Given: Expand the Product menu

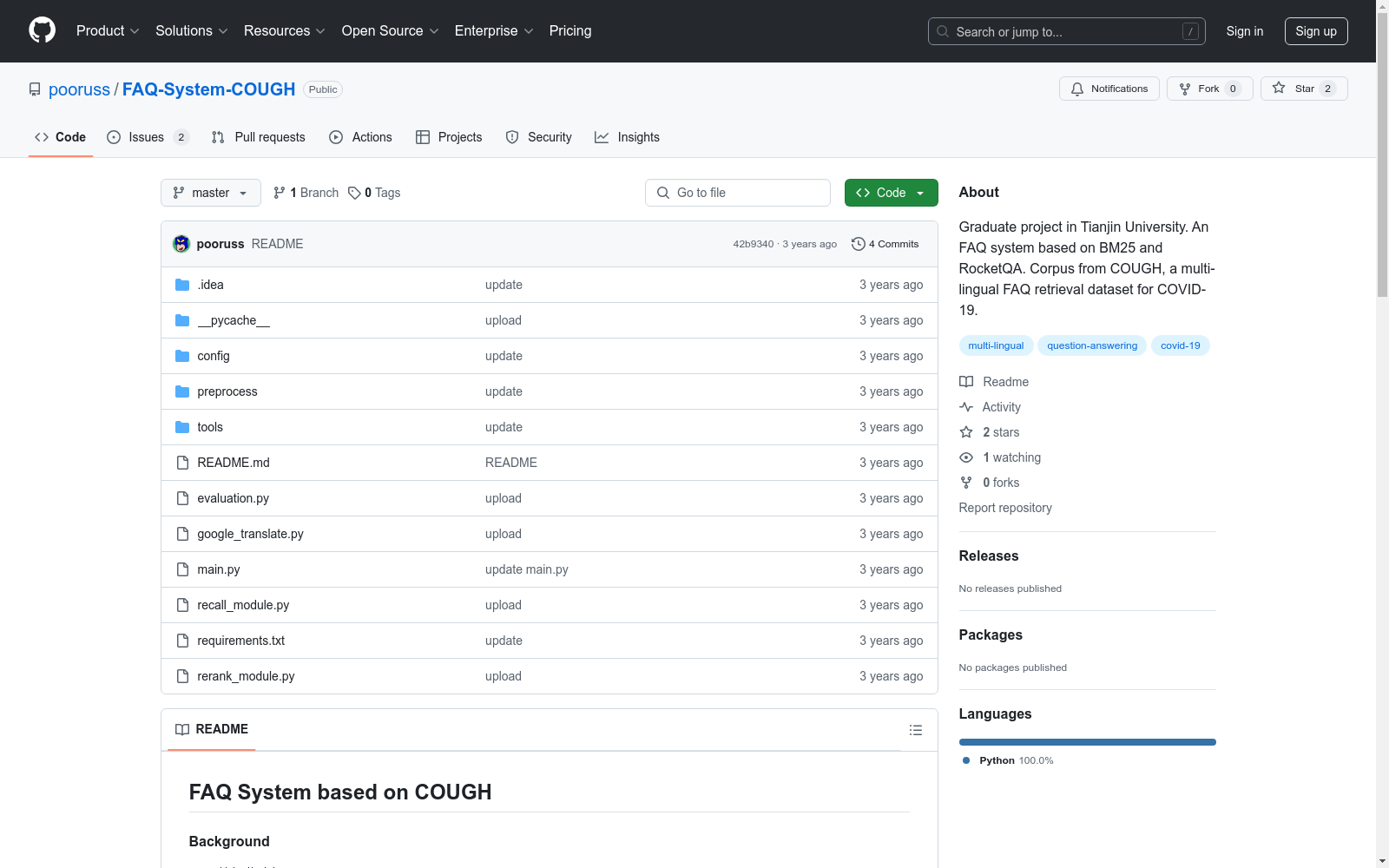Looking at the screenshot, I should 108,30.
